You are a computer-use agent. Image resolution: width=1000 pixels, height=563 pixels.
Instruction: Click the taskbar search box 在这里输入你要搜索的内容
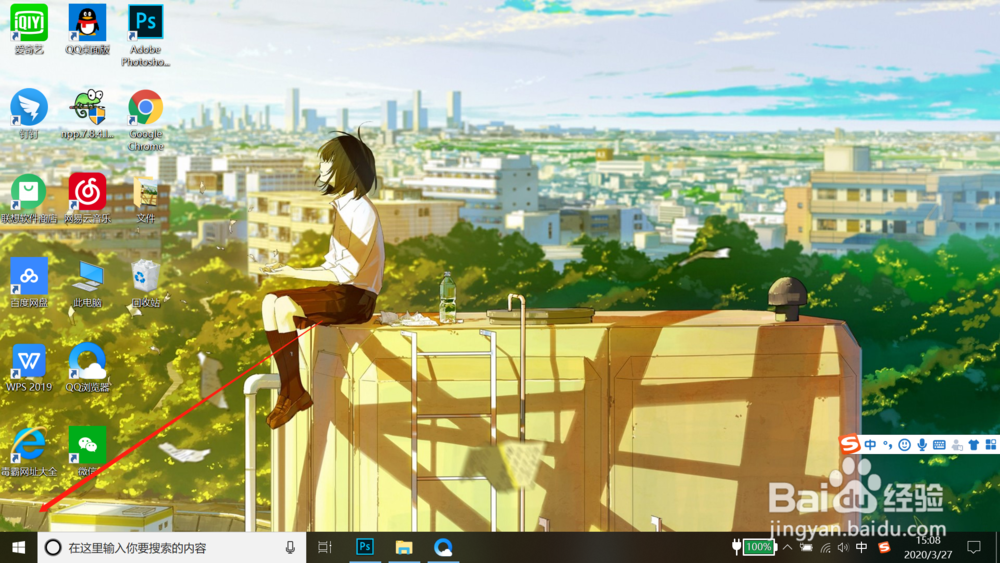coord(172,548)
